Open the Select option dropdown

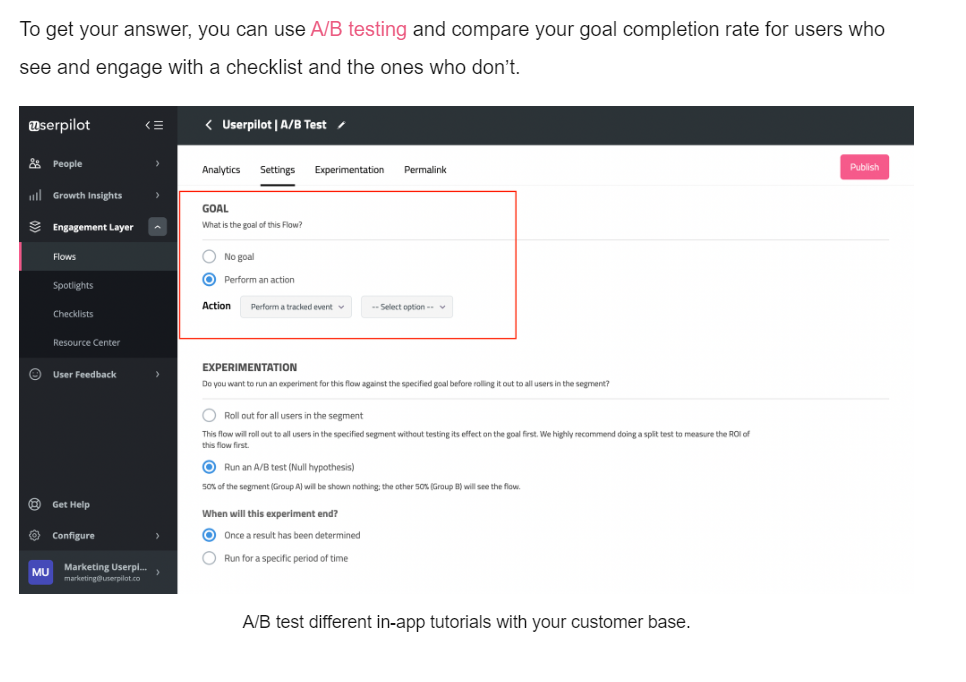coord(407,307)
